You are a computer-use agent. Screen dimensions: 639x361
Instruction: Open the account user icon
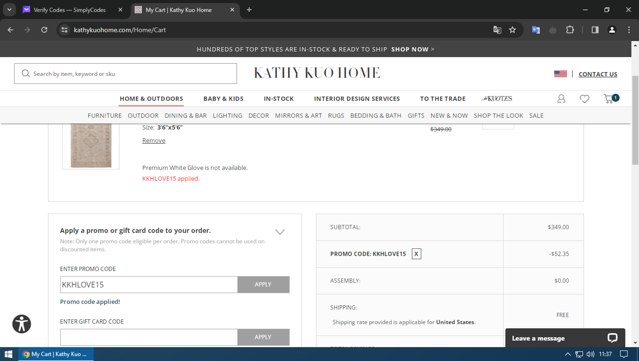coord(561,99)
